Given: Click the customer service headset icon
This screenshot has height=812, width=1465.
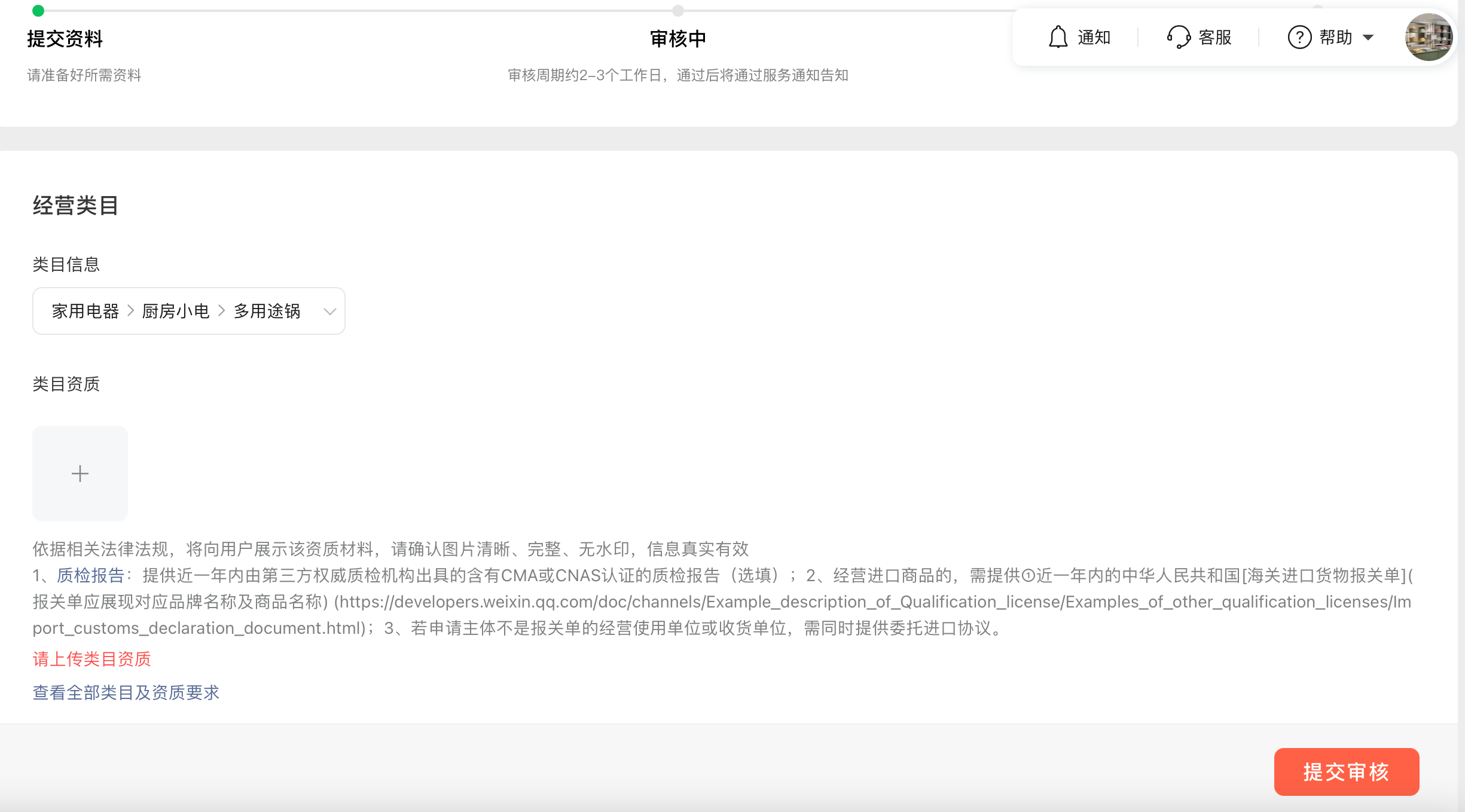Looking at the screenshot, I should click(1178, 37).
